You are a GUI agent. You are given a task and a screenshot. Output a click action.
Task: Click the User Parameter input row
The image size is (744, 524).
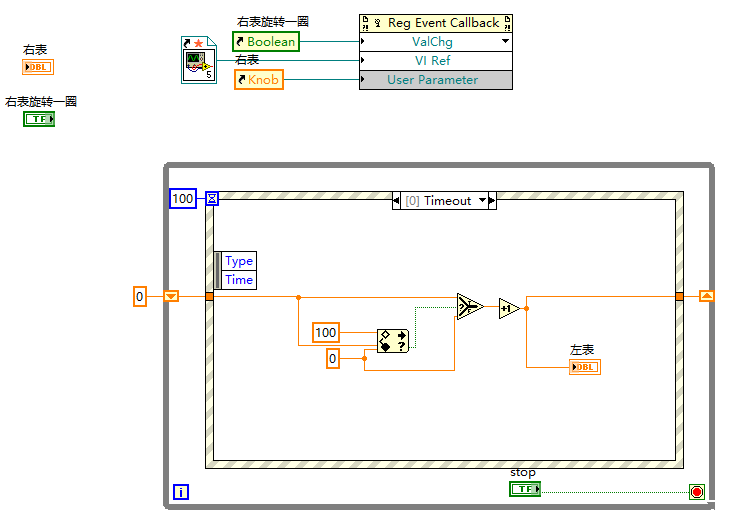click(x=436, y=80)
